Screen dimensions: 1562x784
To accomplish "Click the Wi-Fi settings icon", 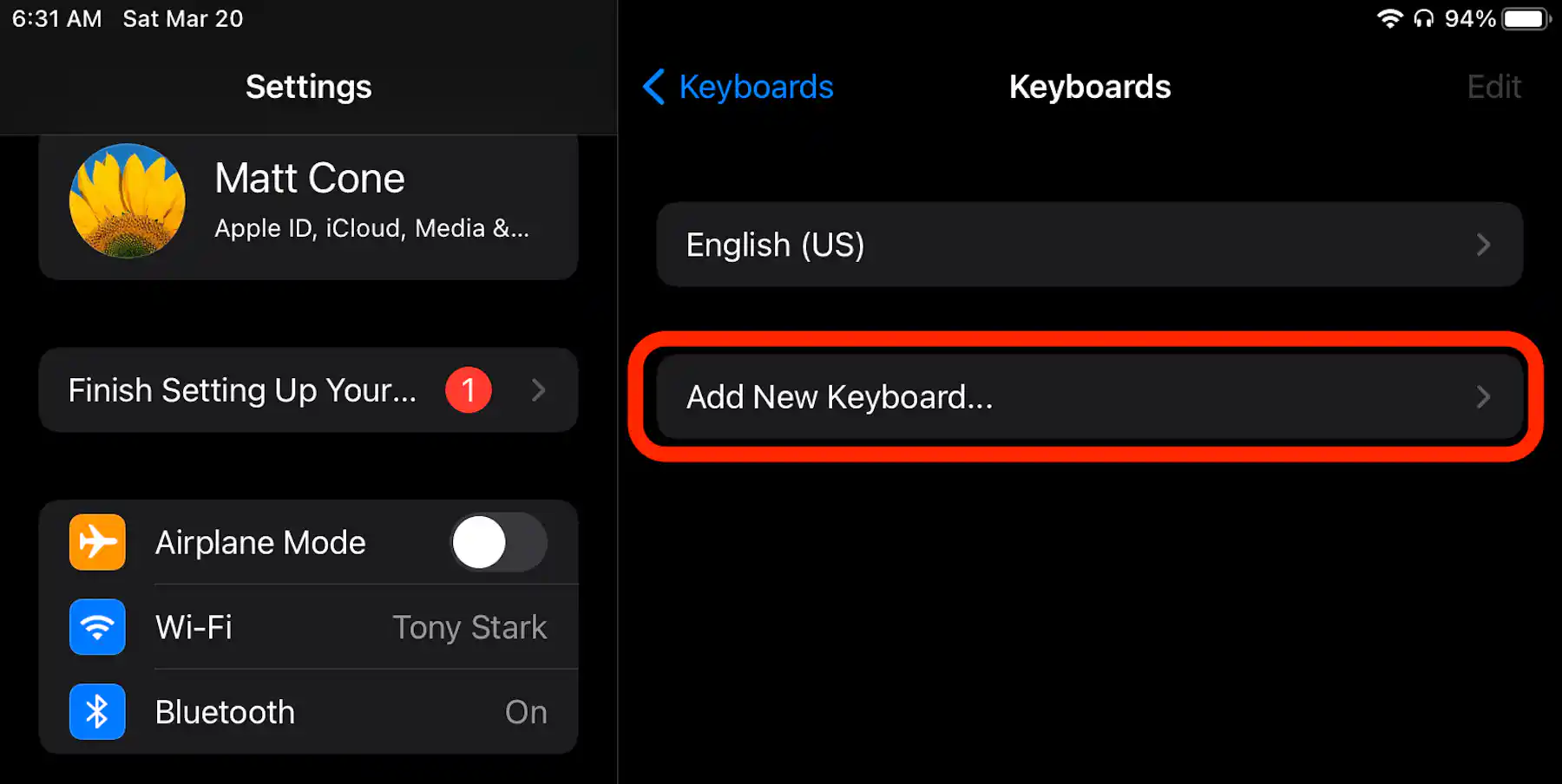I will [x=96, y=627].
